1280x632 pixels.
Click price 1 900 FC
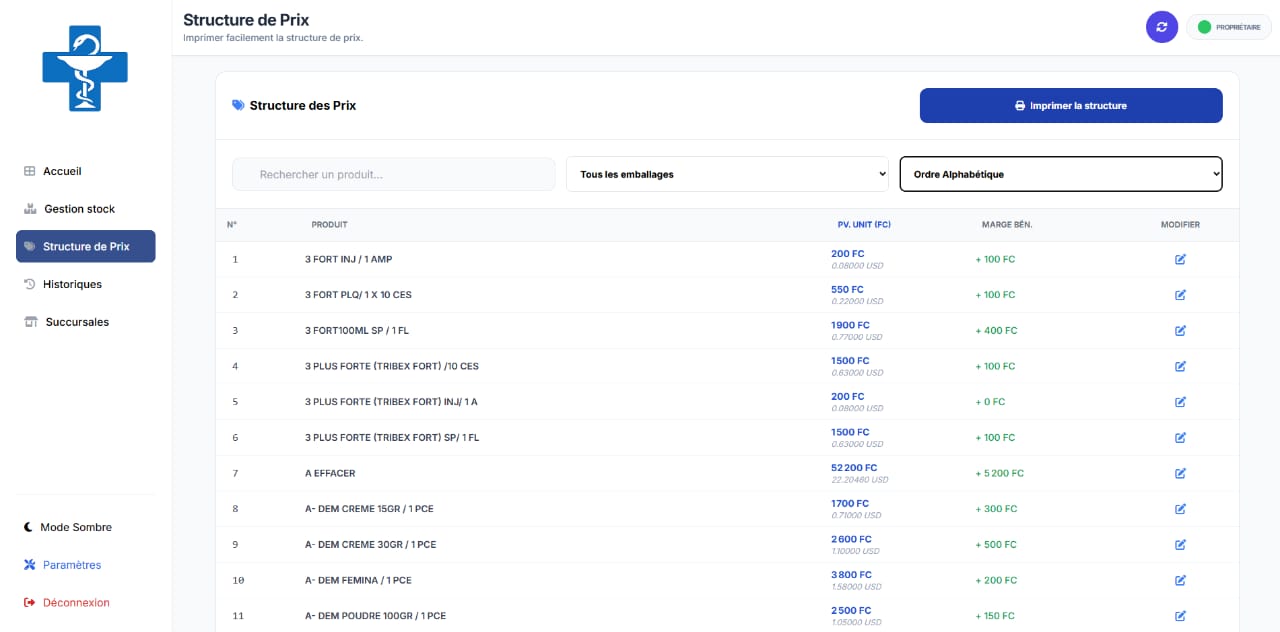(850, 325)
